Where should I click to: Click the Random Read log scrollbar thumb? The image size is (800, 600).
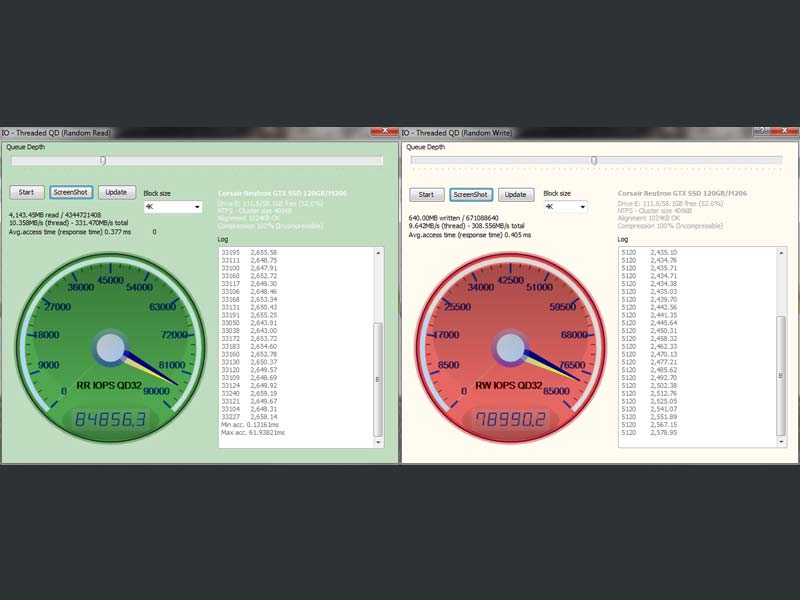377,378
